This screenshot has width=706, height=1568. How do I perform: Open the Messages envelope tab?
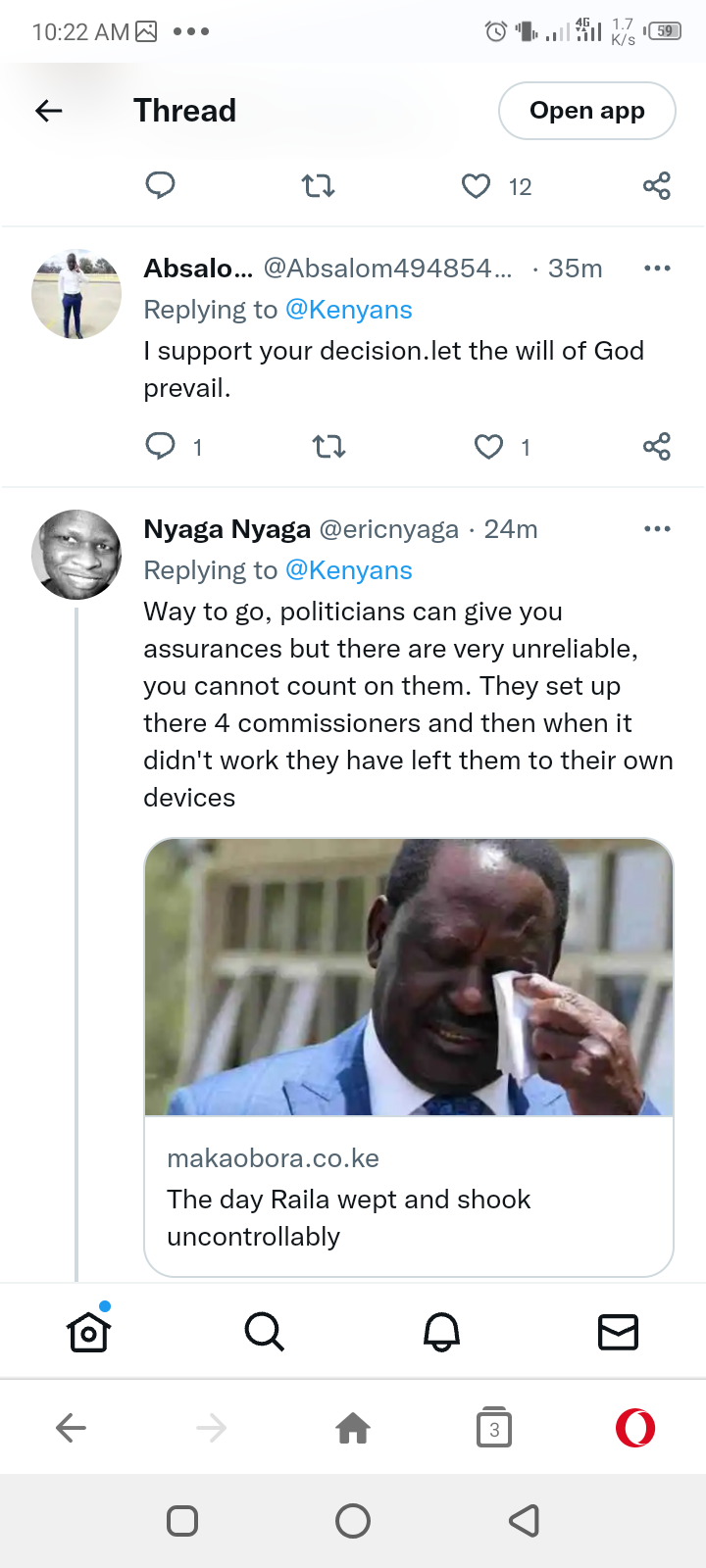pos(618,1332)
